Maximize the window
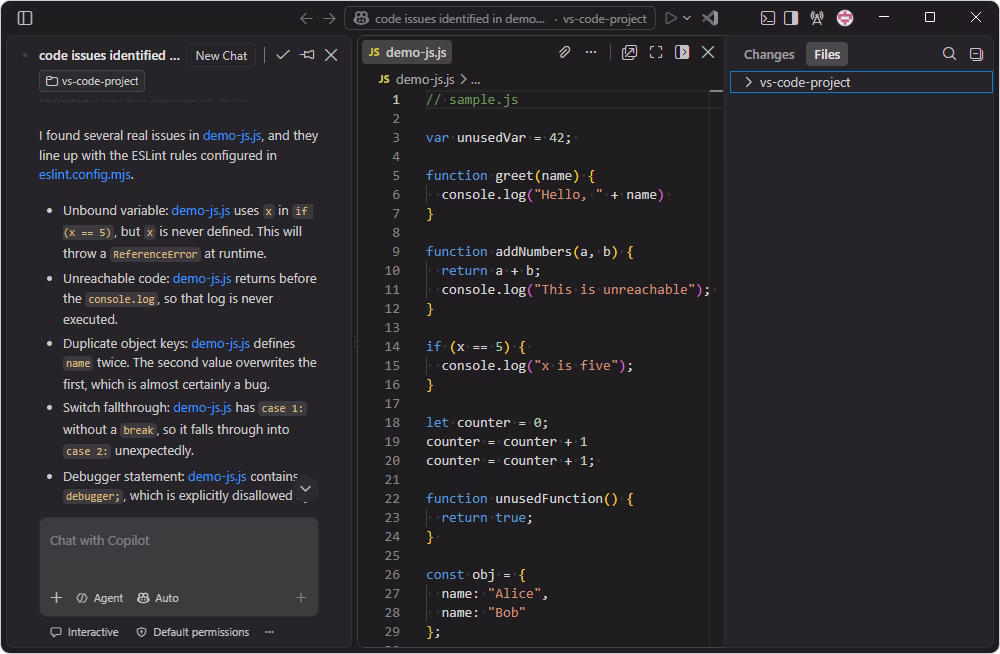 (x=930, y=17)
